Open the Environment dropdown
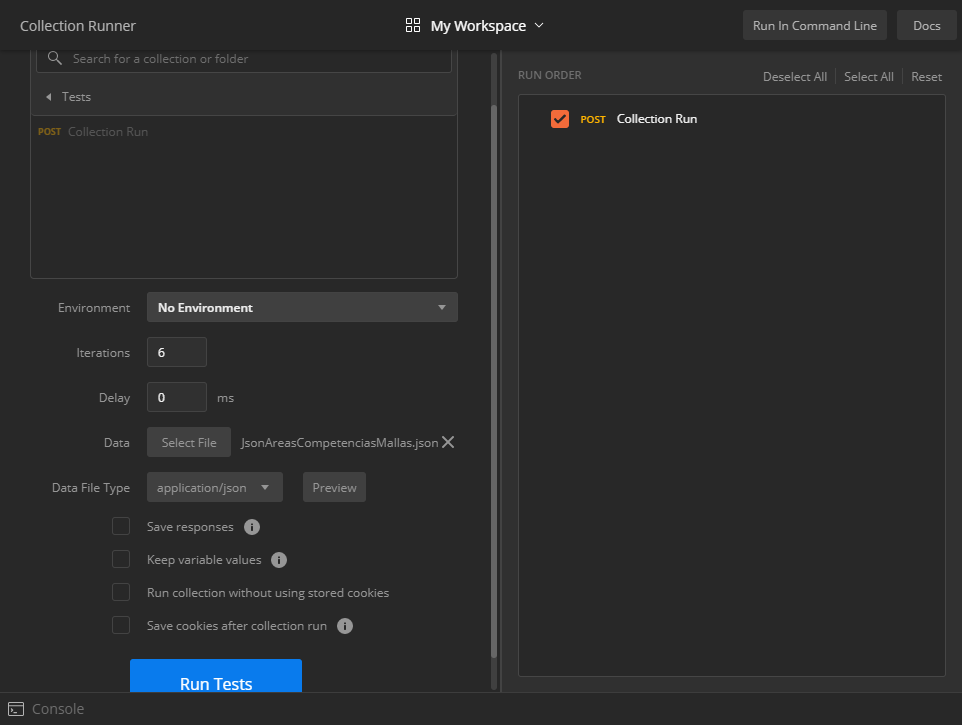962x725 pixels. (302, 307)
